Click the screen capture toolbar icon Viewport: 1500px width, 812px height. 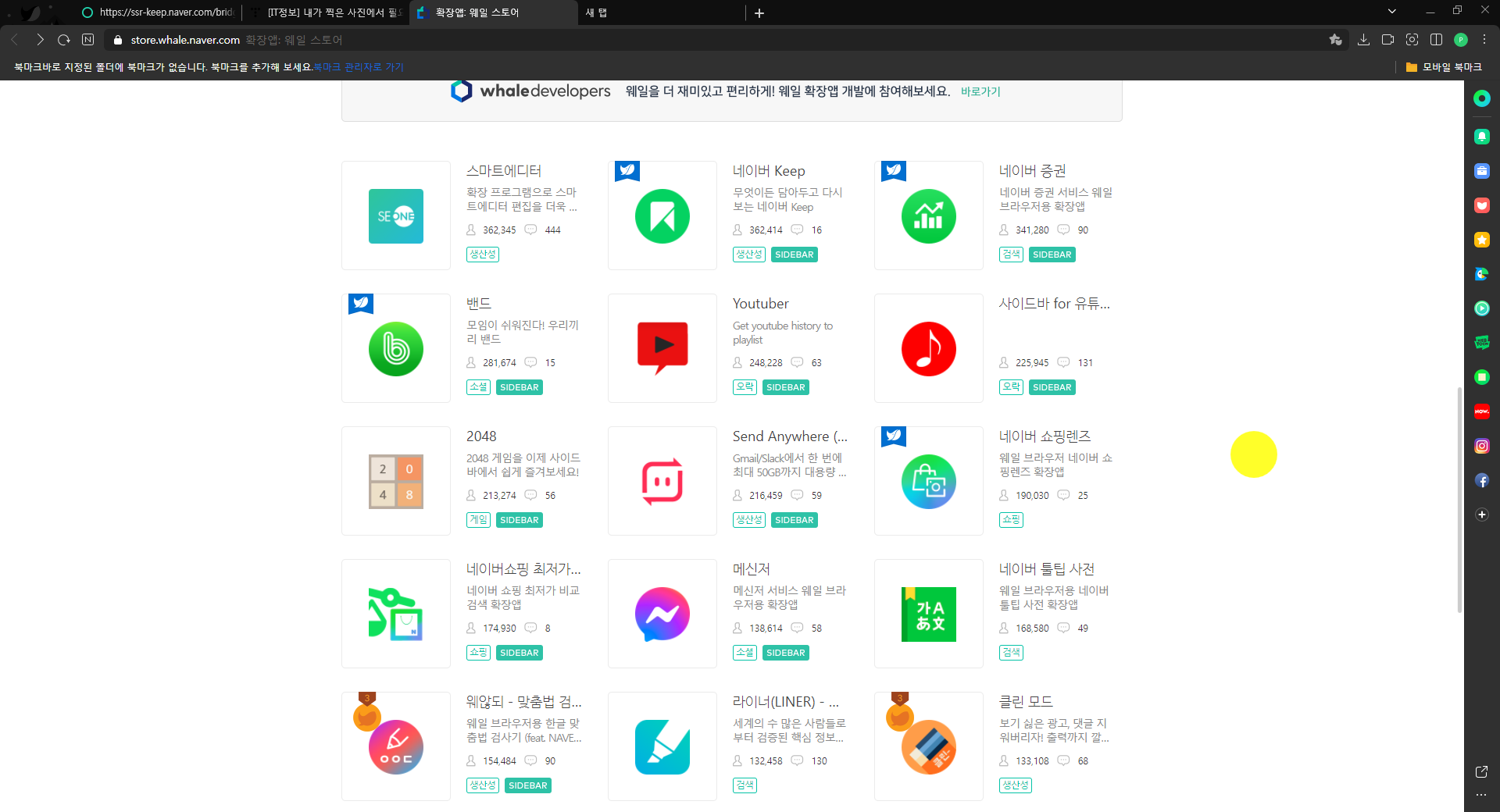tap(1412, 40)
